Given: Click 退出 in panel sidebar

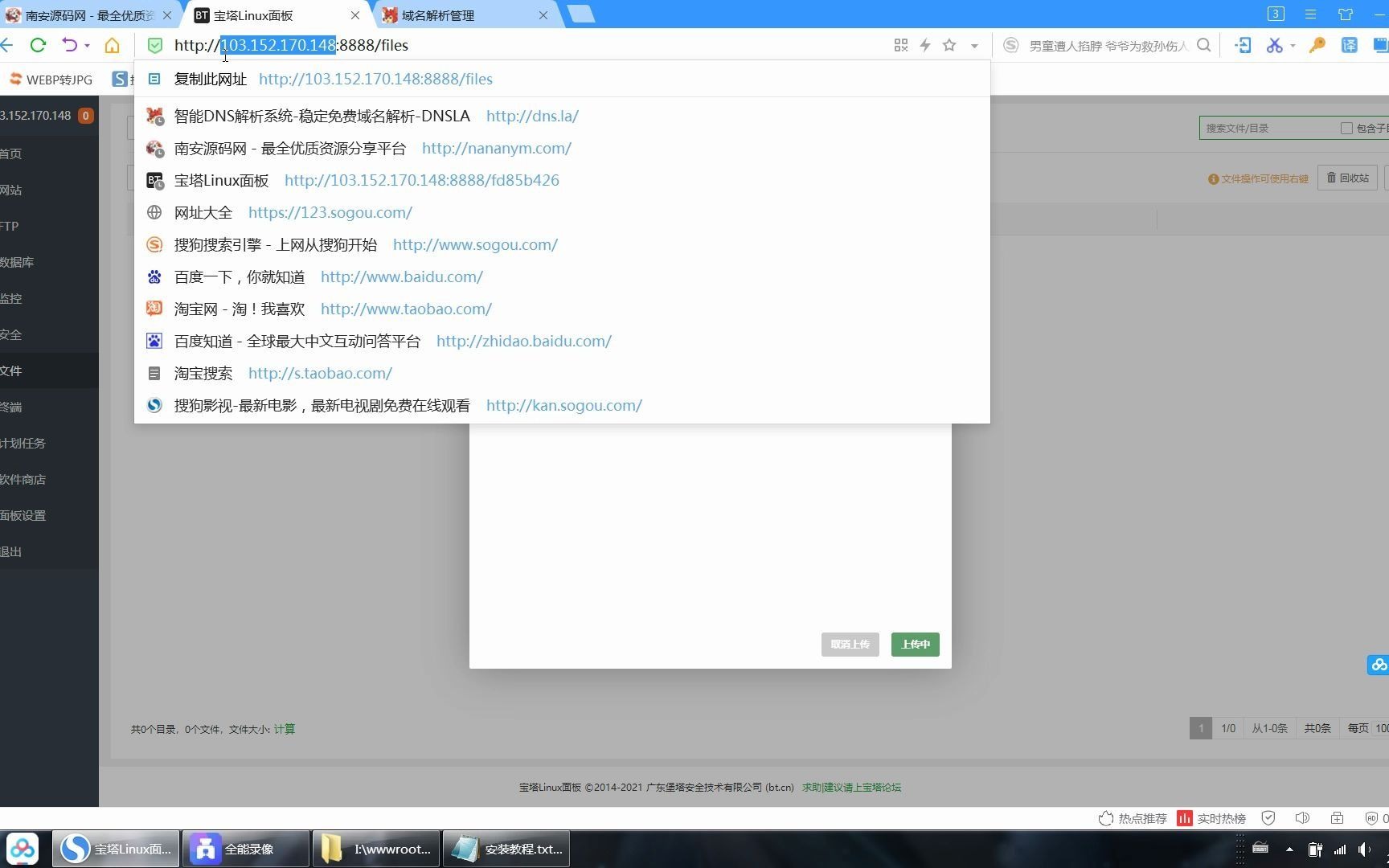Looking at the screenshot, I should click(x=48, y=551).
